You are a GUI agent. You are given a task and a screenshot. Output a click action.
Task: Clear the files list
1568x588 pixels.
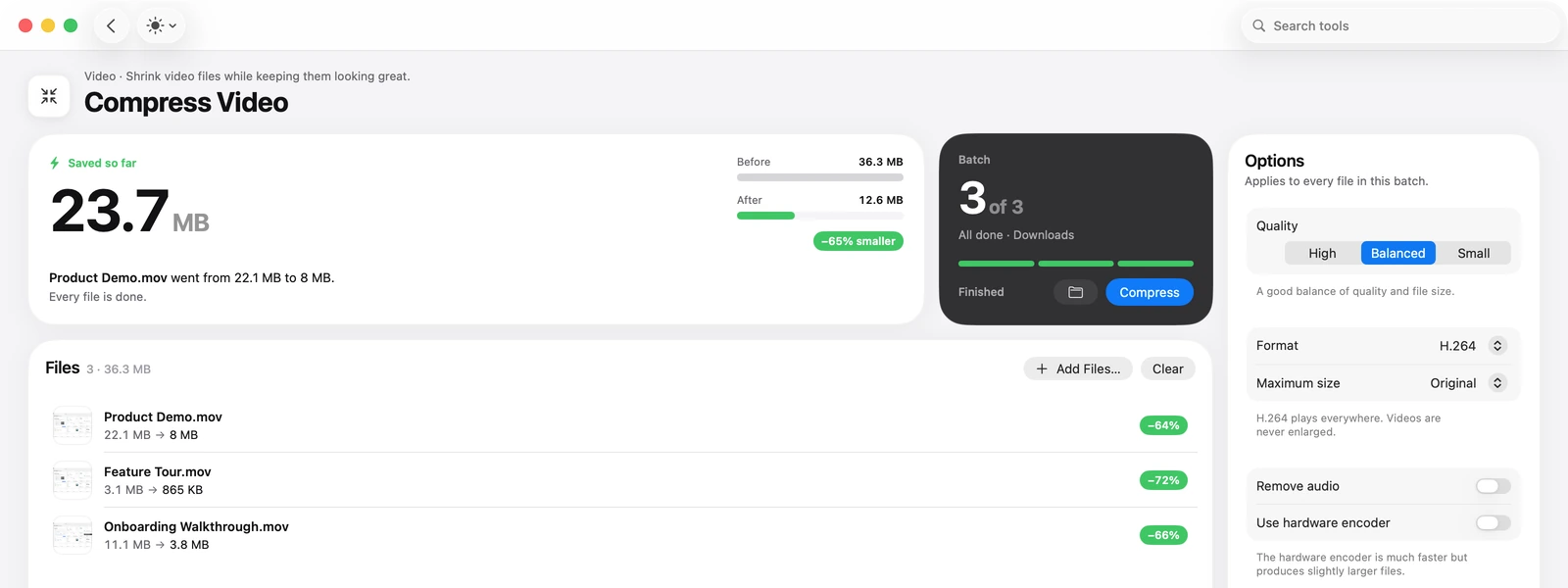(x=1168, y=368)
